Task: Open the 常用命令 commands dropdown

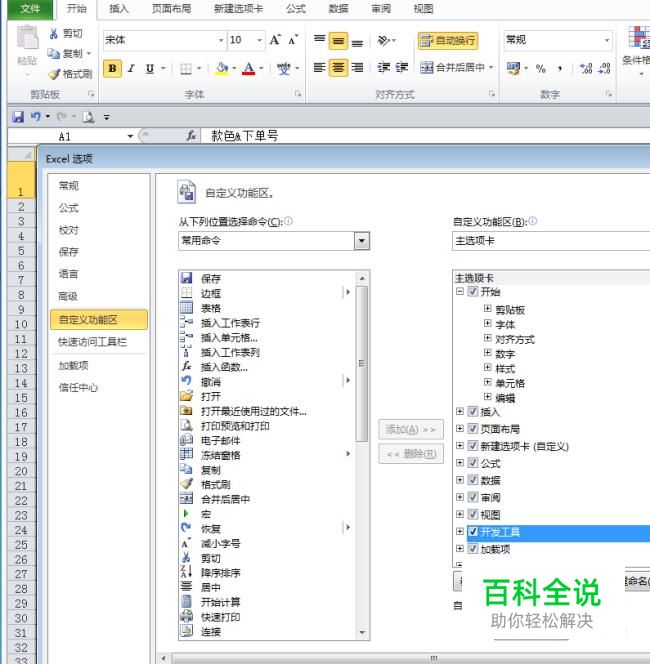Action: point(362,241)
